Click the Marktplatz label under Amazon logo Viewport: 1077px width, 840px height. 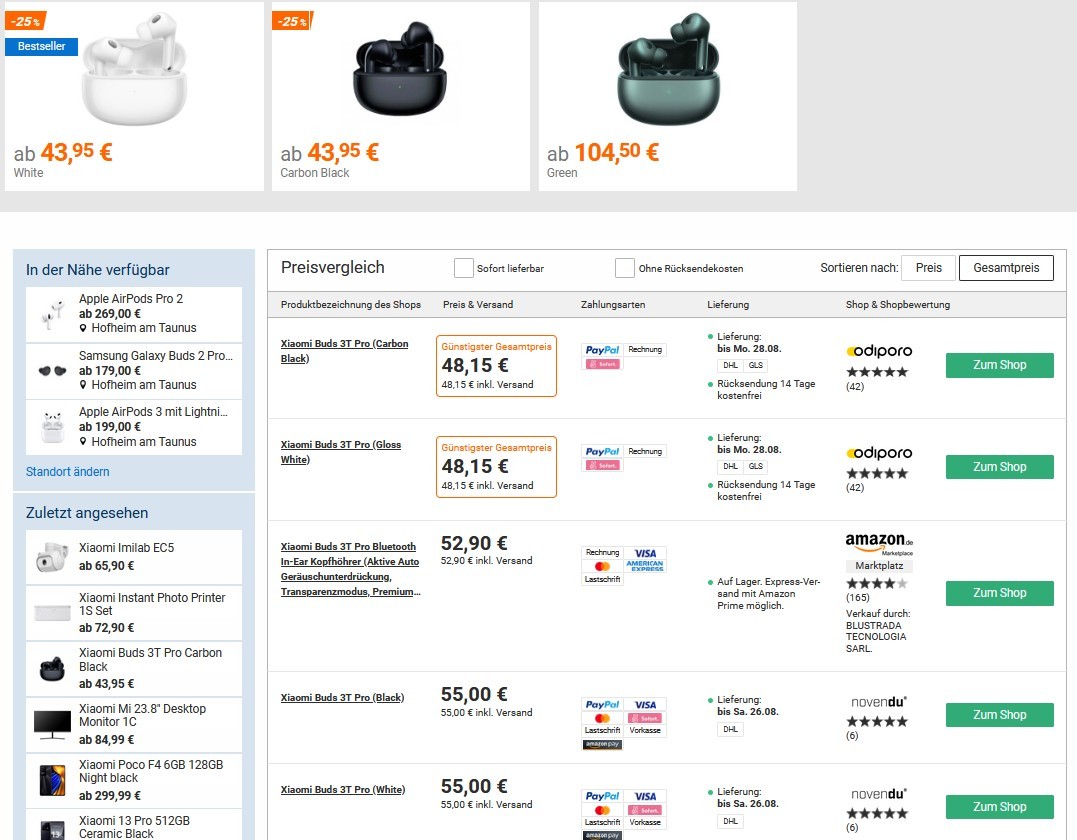(x=879, y=566)
